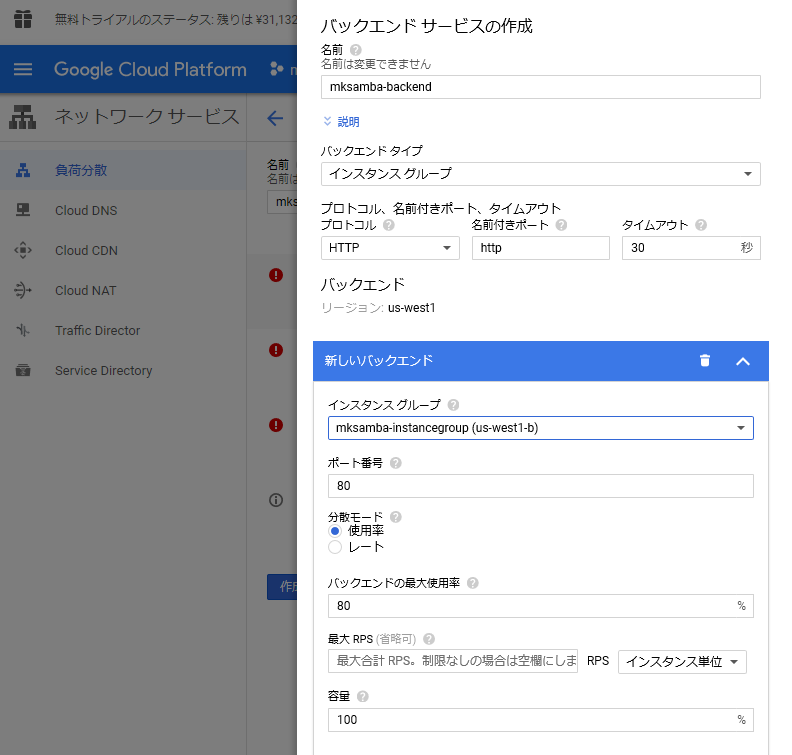Click the mksamba-backend name field
Screen dimensions: 792x755
pos(540,87)
